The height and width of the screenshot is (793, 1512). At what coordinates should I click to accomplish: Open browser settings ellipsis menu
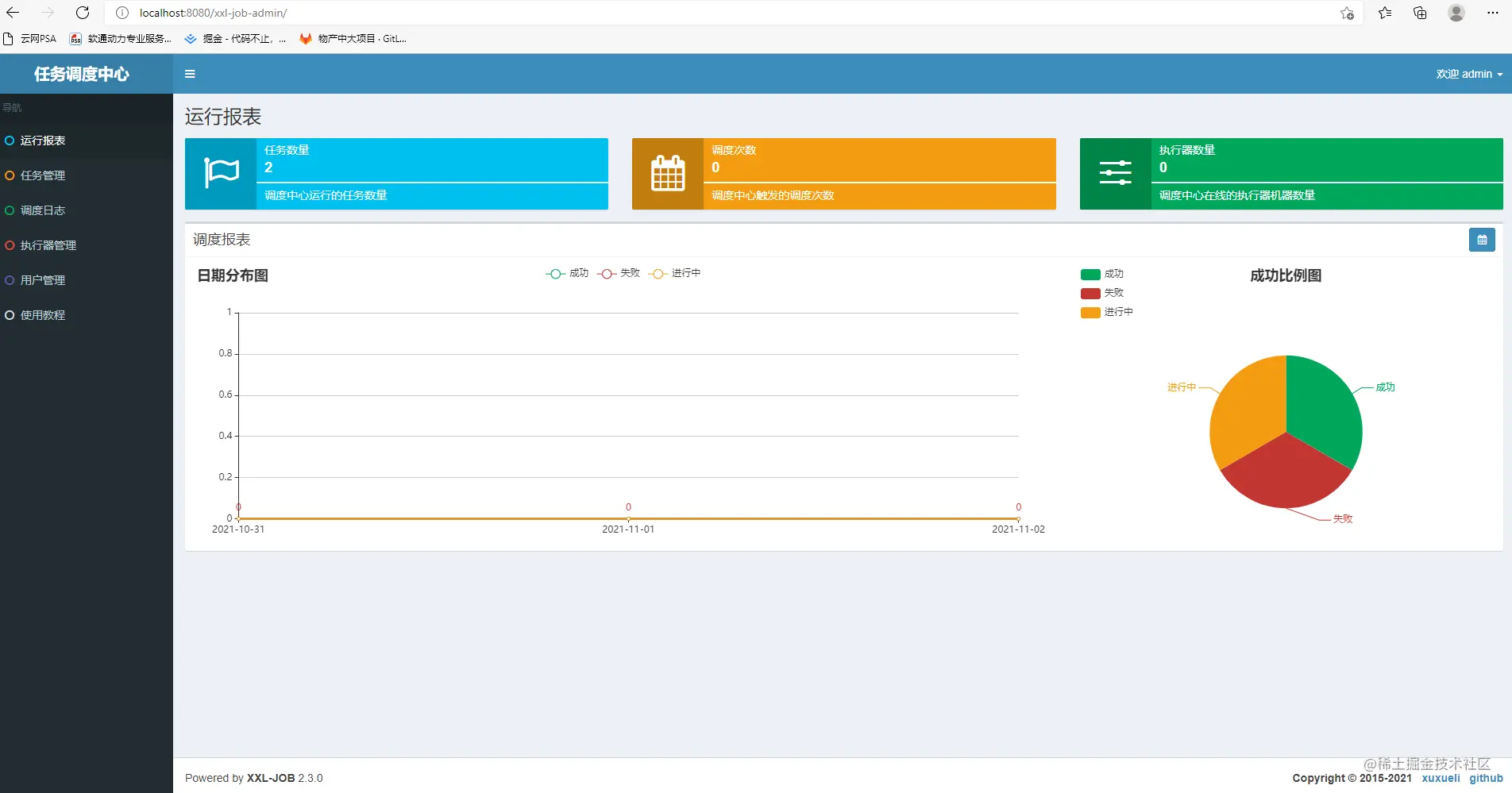[1493, 13]
